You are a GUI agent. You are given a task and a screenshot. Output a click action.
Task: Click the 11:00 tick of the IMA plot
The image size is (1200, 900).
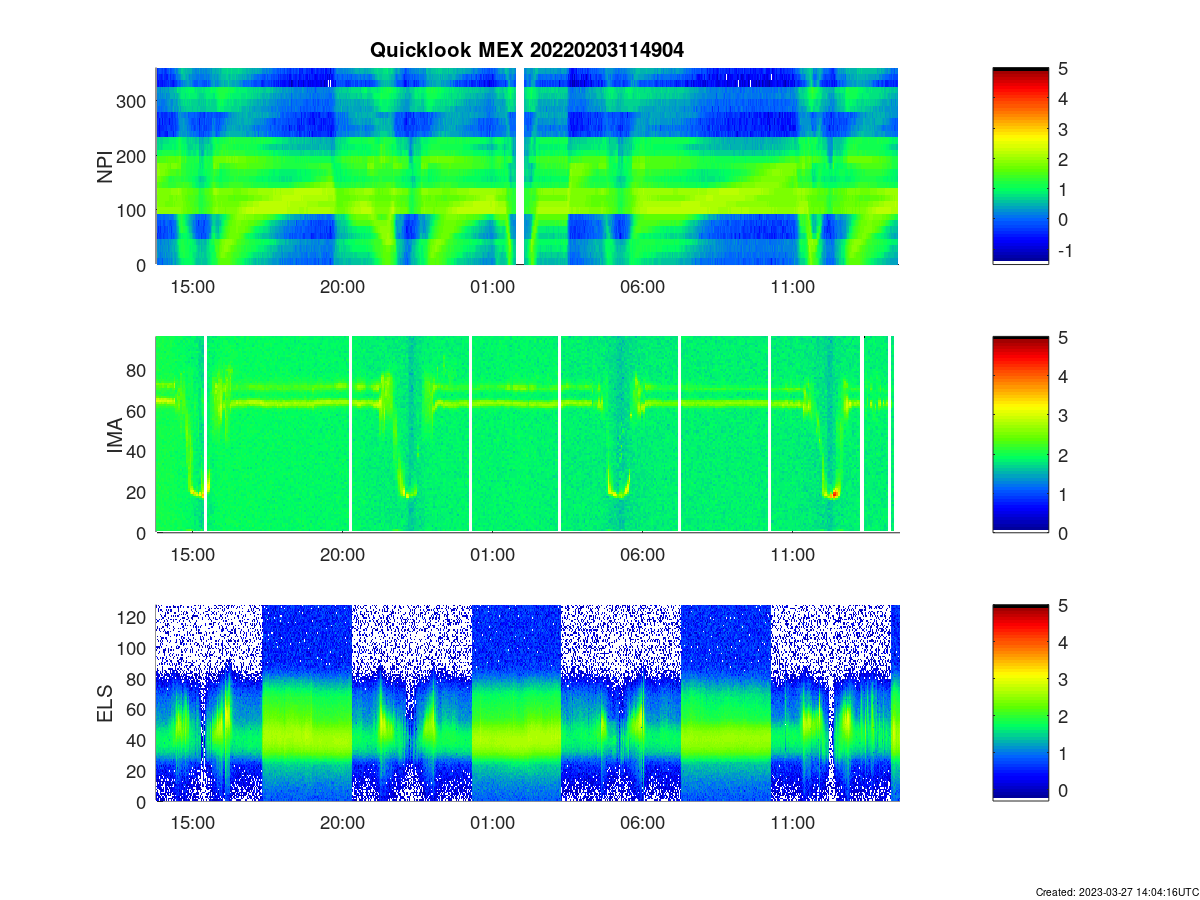coord(792,554)
